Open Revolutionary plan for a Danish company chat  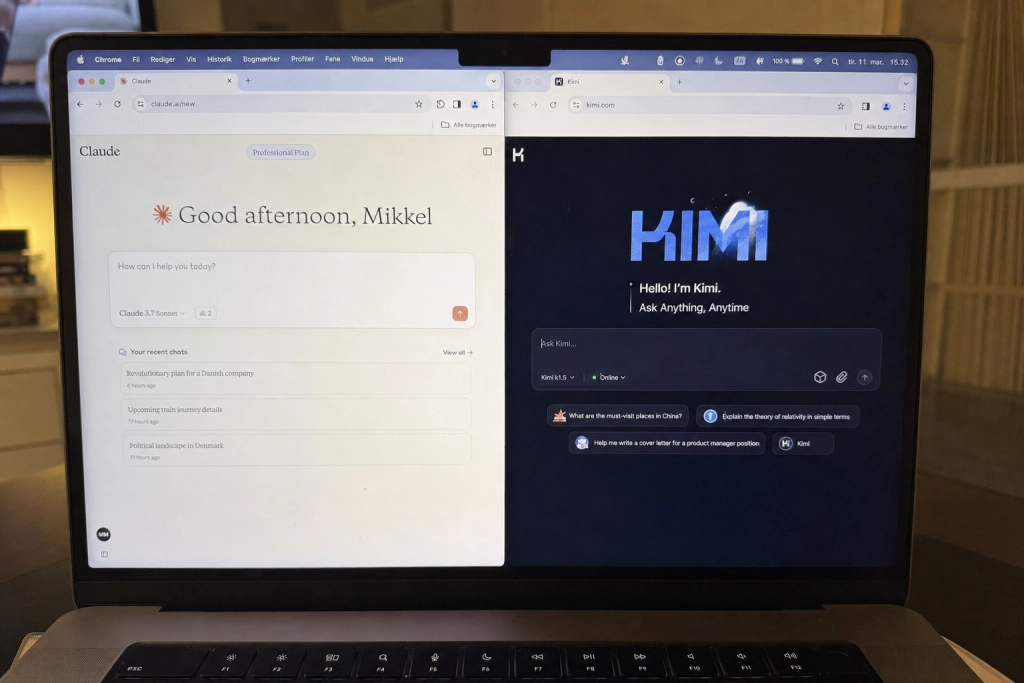(x=295, y=378)
